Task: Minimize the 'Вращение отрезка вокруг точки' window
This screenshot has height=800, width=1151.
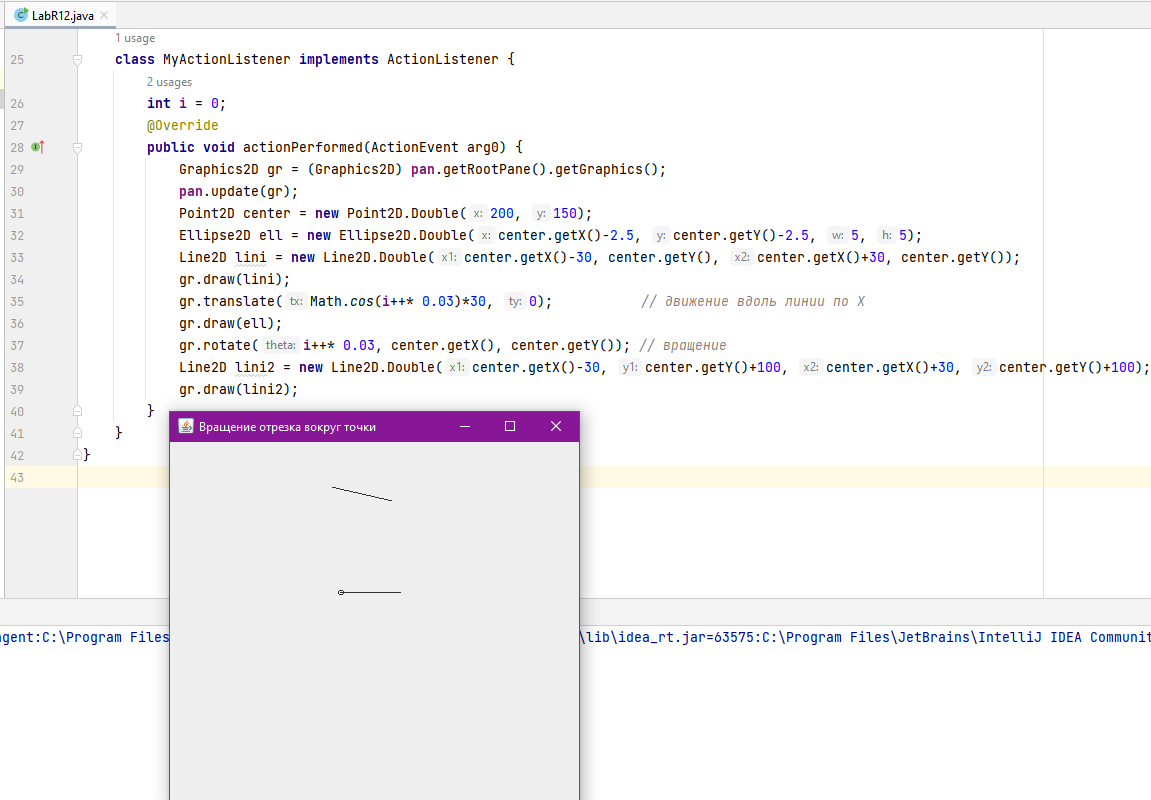Action: [x=465, y=426]
